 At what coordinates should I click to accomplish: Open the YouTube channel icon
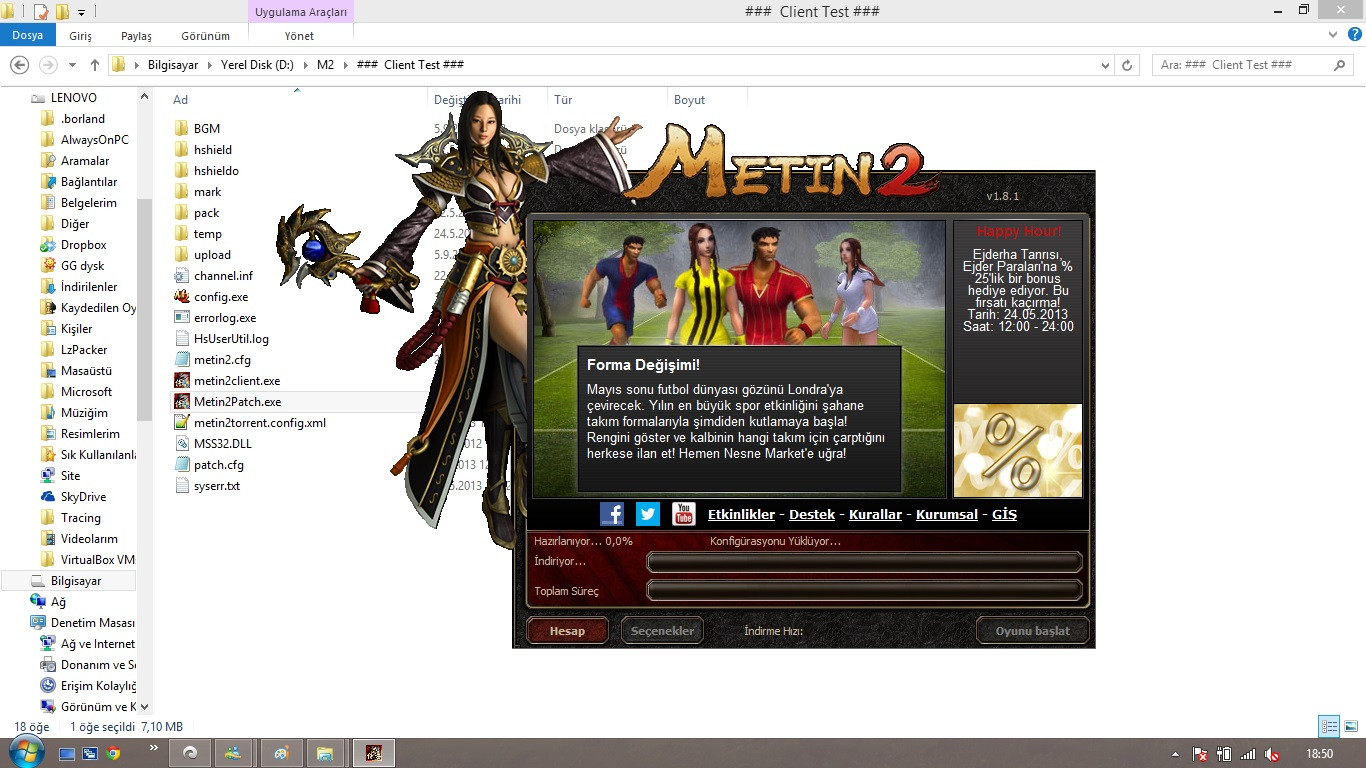683,515
